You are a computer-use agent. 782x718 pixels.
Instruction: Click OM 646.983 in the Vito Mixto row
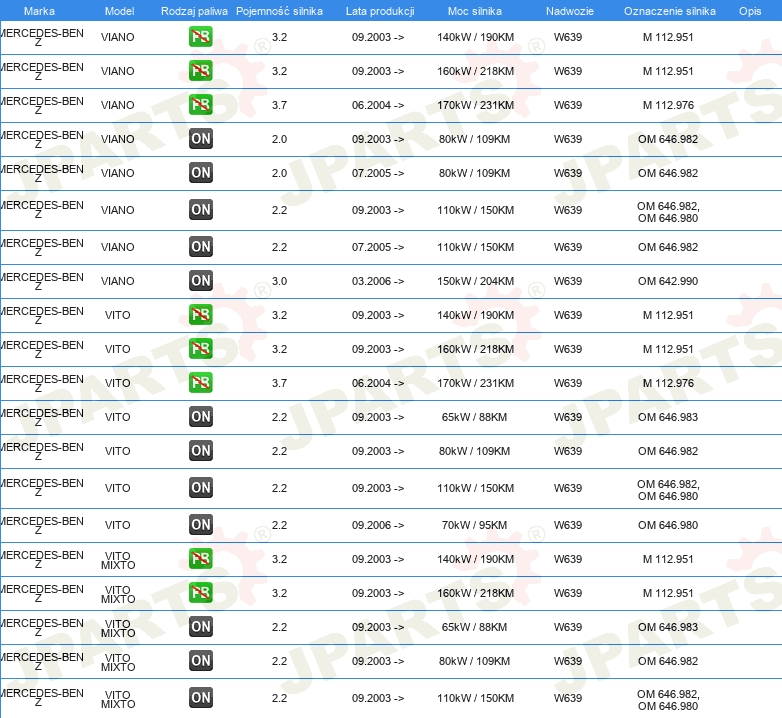pyautogui.click(x=668, y=627)
